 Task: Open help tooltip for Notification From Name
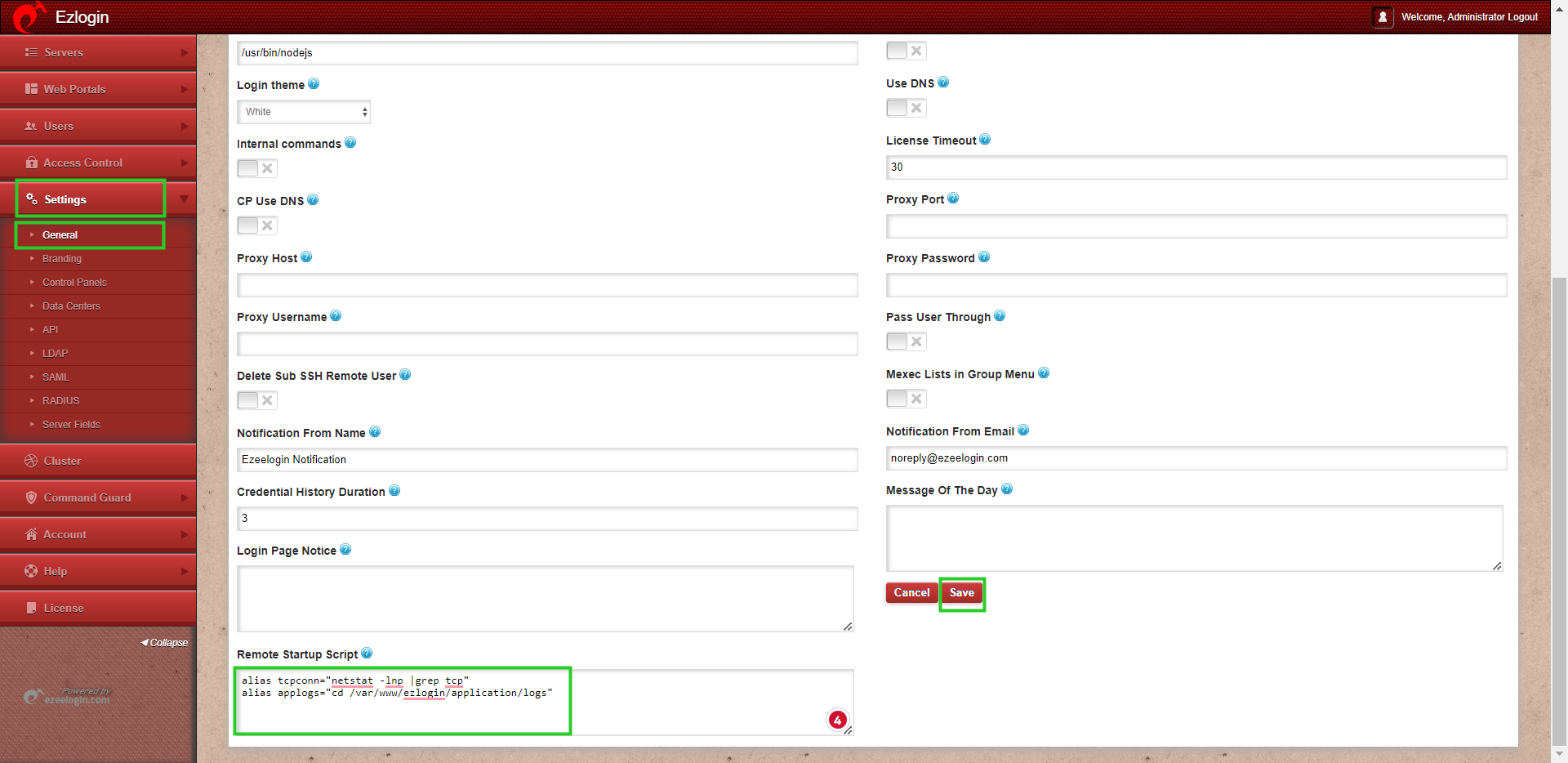click(375, 432)
